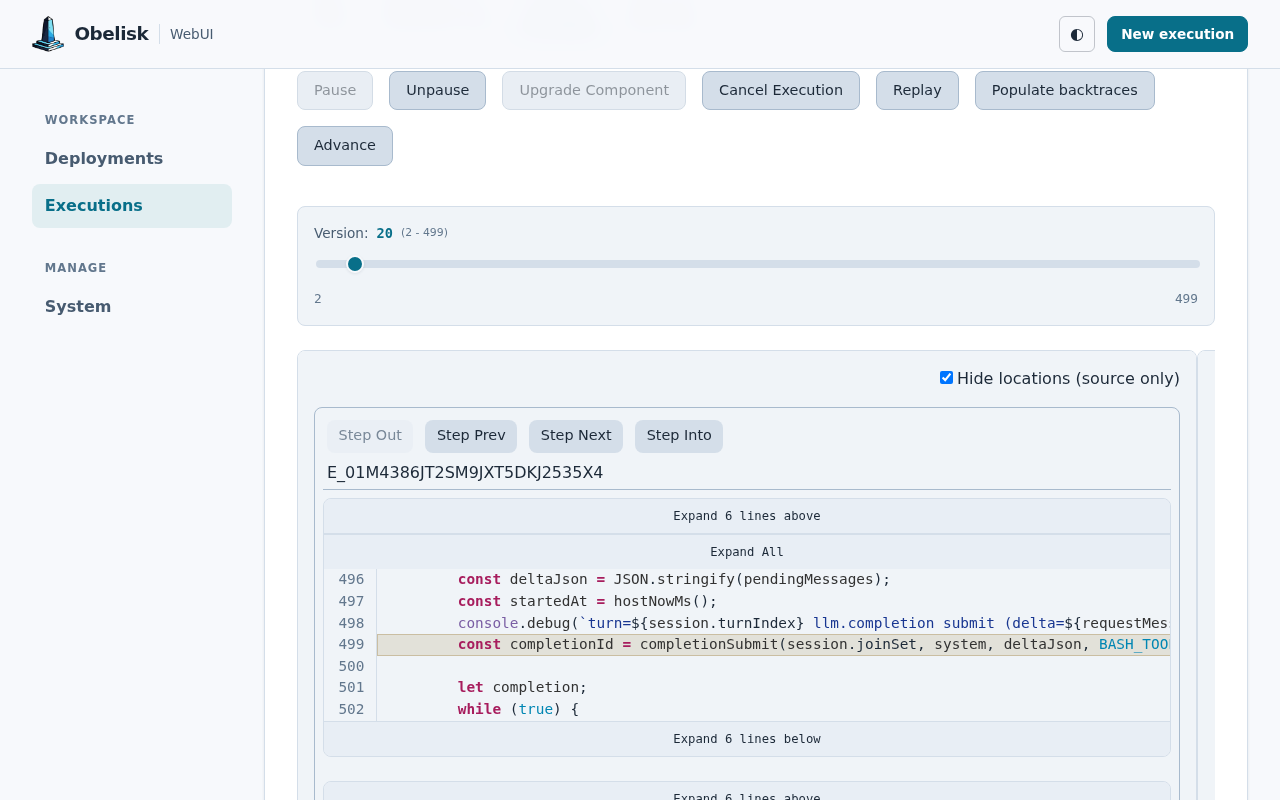The image size is (1280, 800).
Task: Click the Version slider handle
Action: click(355, 264)
